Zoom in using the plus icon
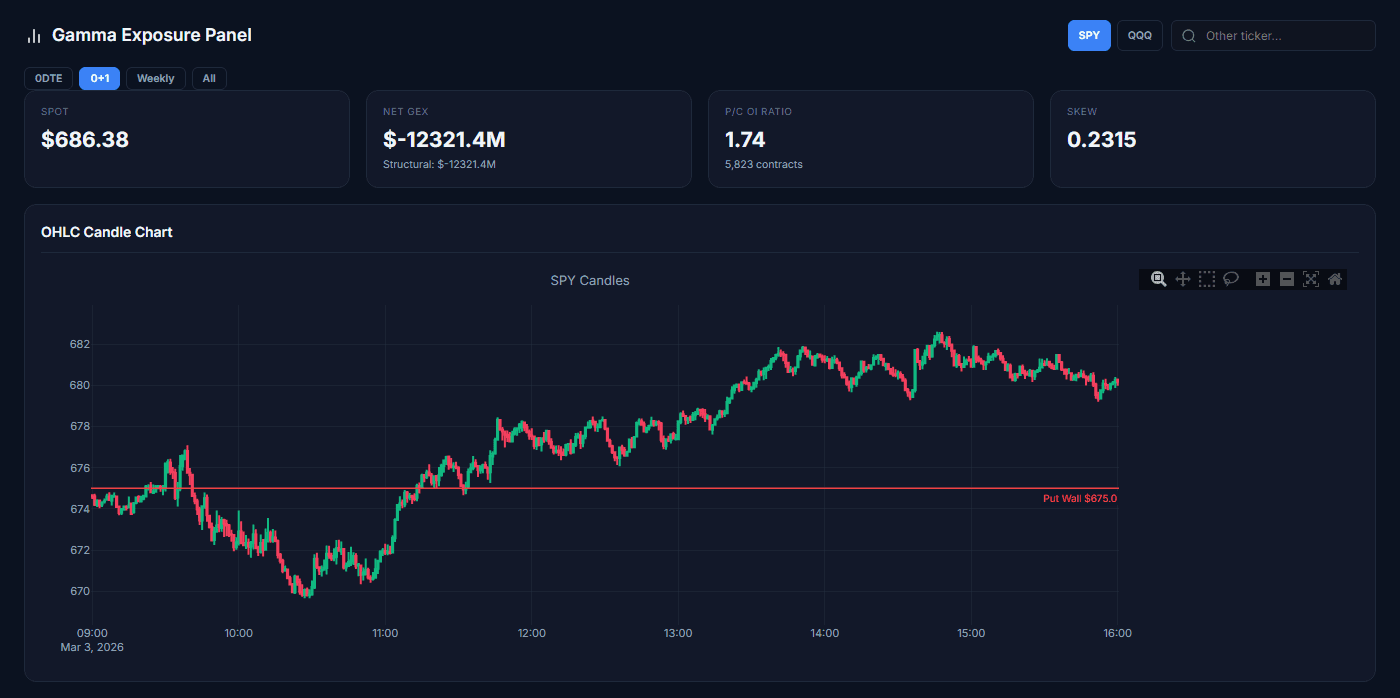Viewport: 1400px width, 698px height. coord(1262,279)
